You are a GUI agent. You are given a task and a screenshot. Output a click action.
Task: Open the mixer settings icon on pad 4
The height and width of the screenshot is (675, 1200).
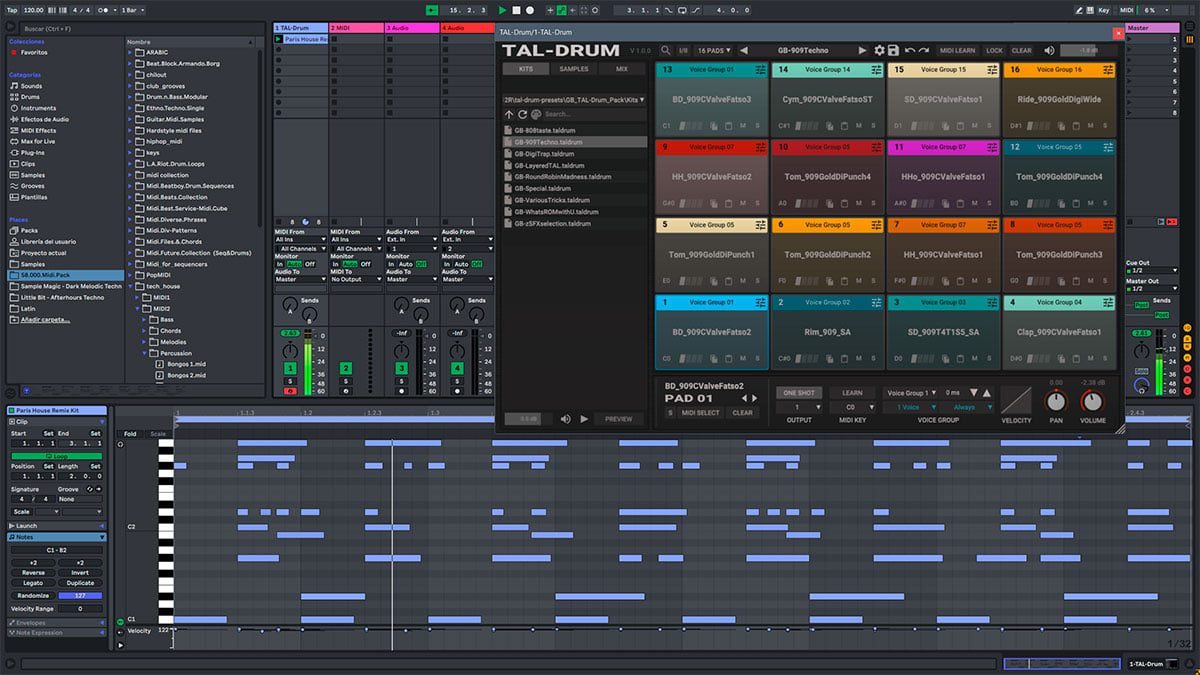point(1108,302)
